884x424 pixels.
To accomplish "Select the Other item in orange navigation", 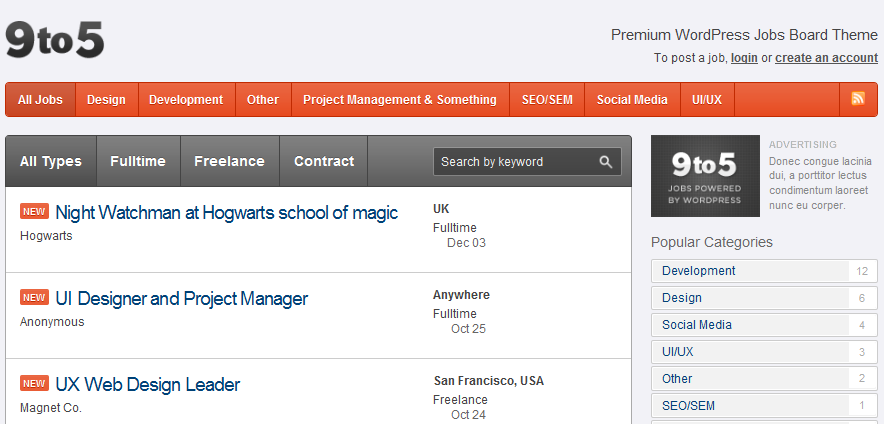I will [263, 100].
